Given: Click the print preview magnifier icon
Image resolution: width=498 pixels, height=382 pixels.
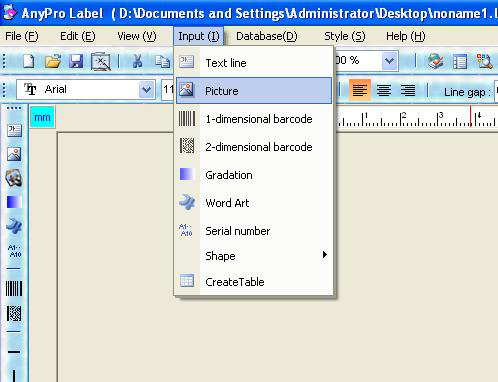Looking at the screenshot, I should pos(484,61).
